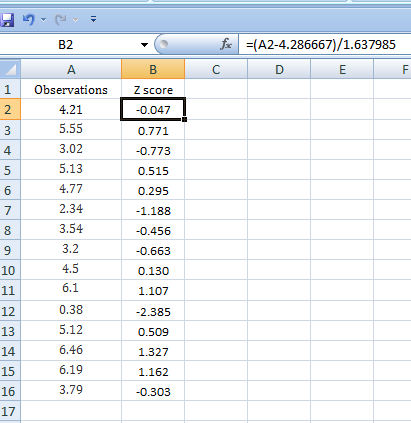Click the fill handle of cell B2

point(184,119)
